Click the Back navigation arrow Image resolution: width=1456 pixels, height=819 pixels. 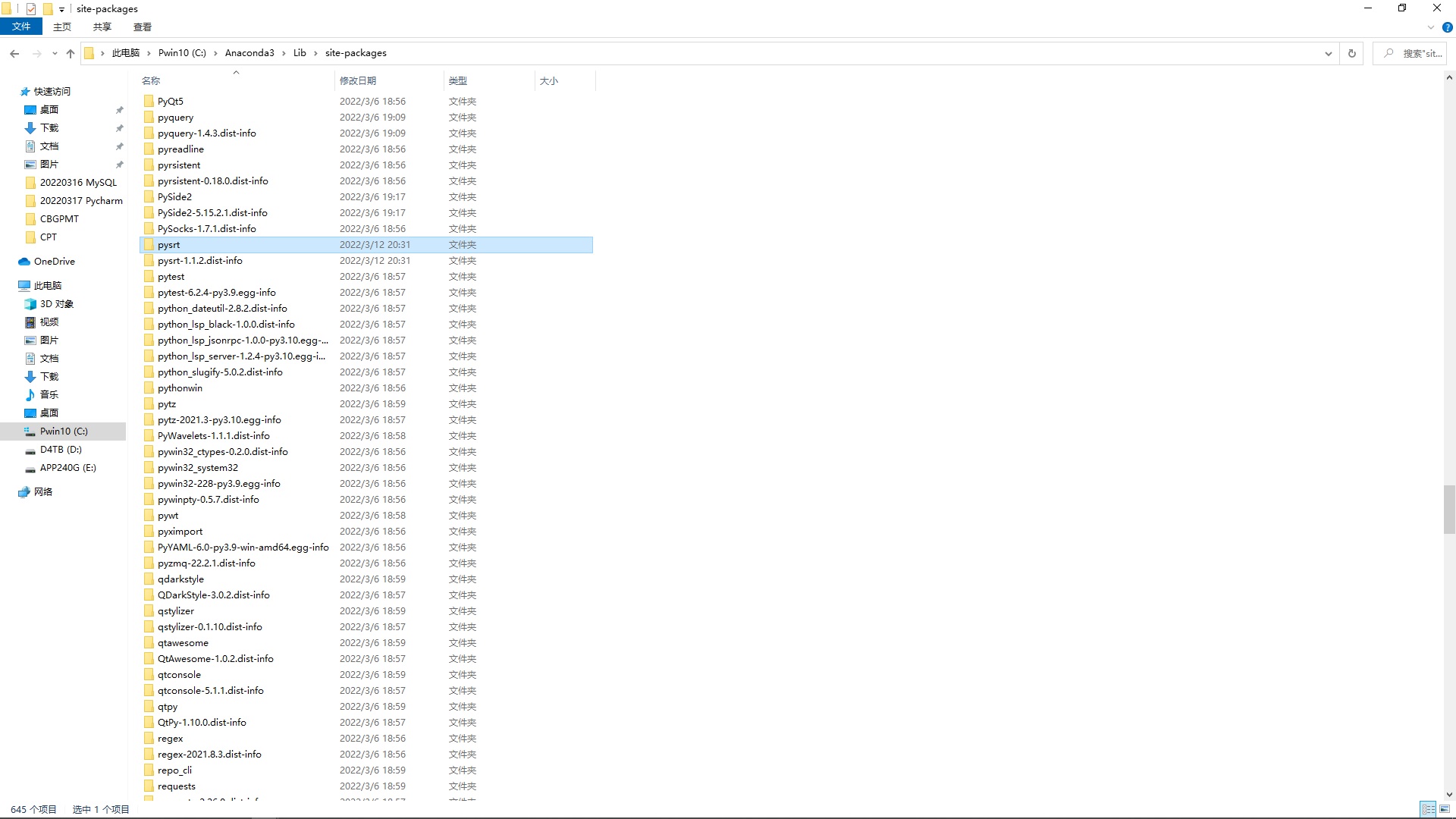14,53
